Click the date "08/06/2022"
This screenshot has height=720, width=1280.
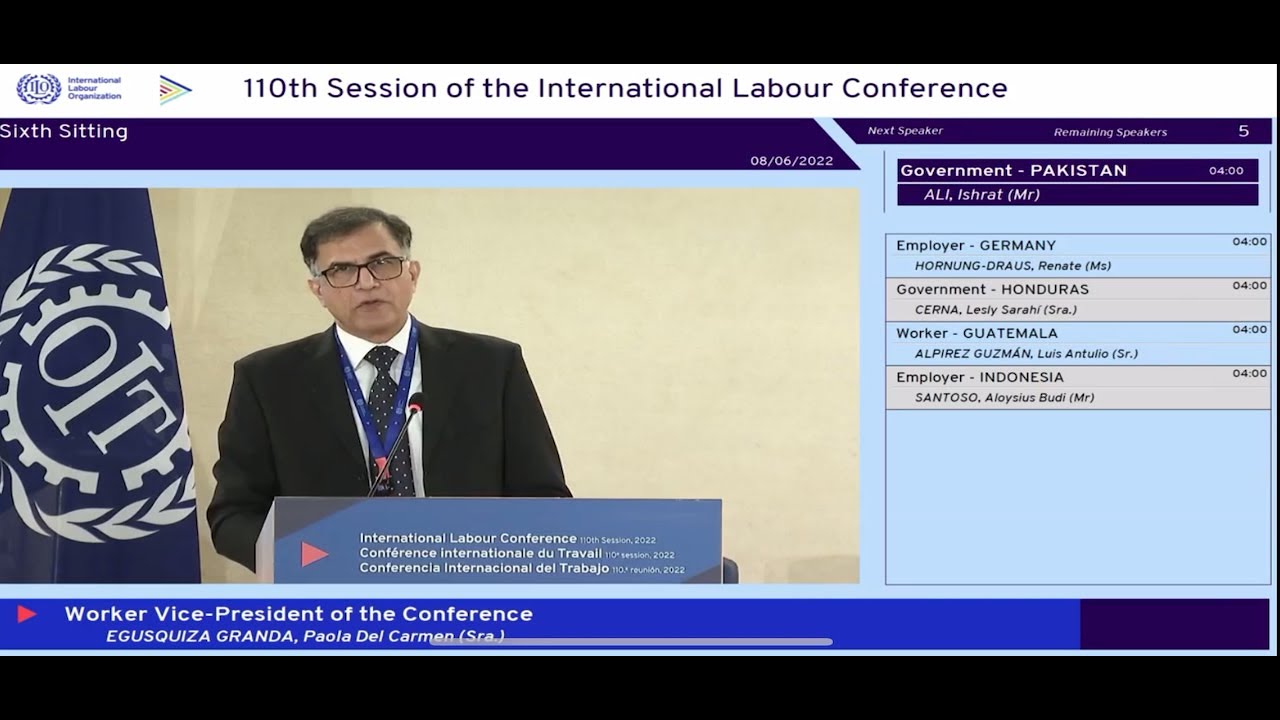(791, 161)
